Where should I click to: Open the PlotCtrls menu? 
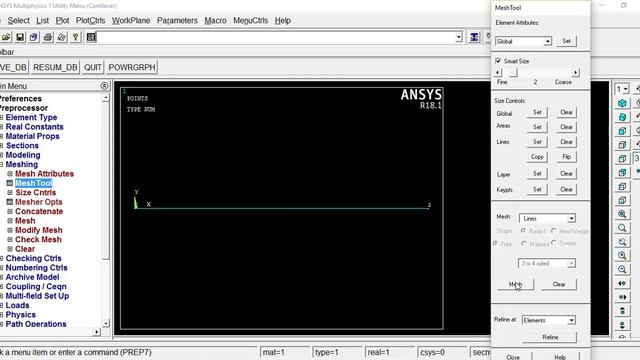point(91,20)
